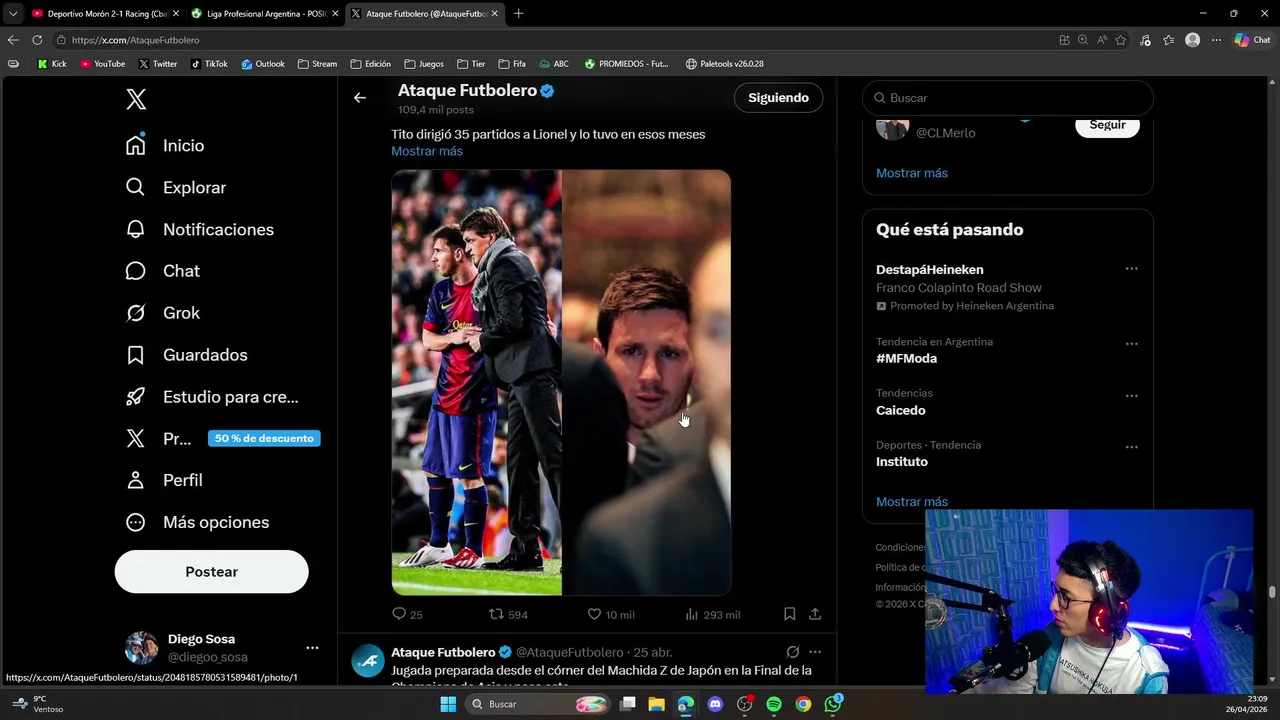Open Discord from the taskbar
The height and width of the screenshot is (720, 1280).
click(x=715, y=704)
